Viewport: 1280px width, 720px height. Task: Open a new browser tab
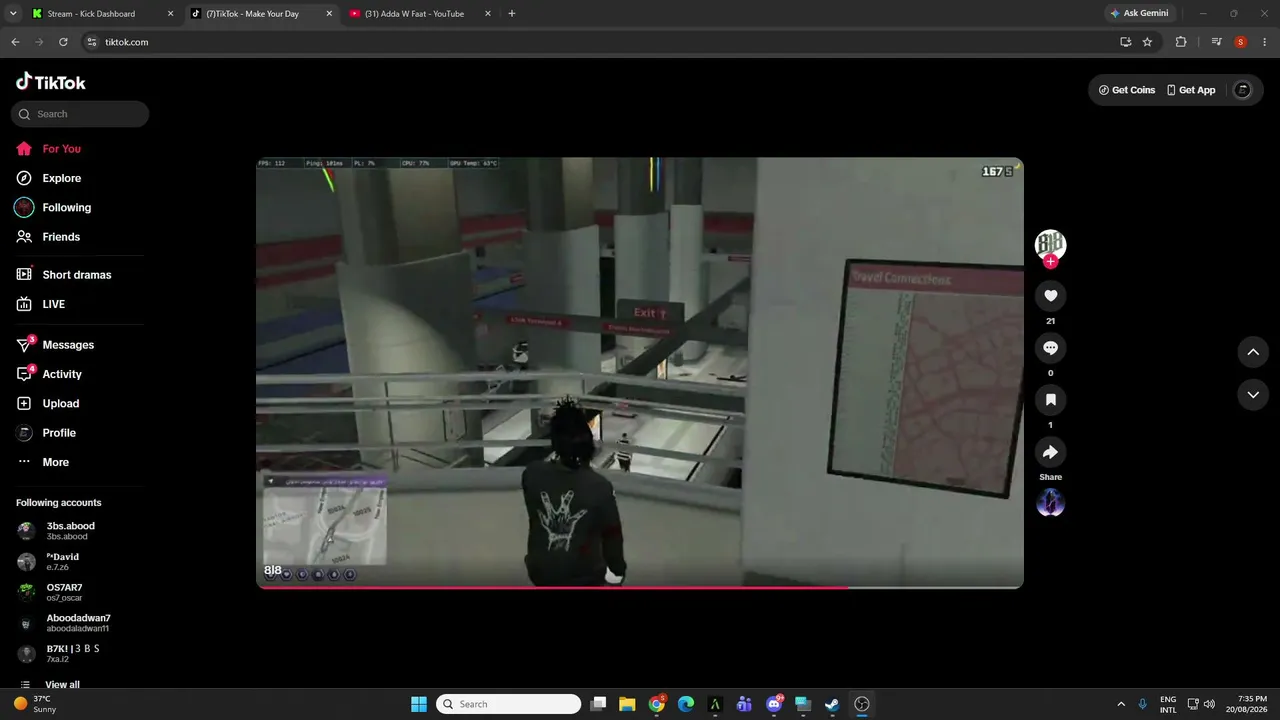(512, 14)
